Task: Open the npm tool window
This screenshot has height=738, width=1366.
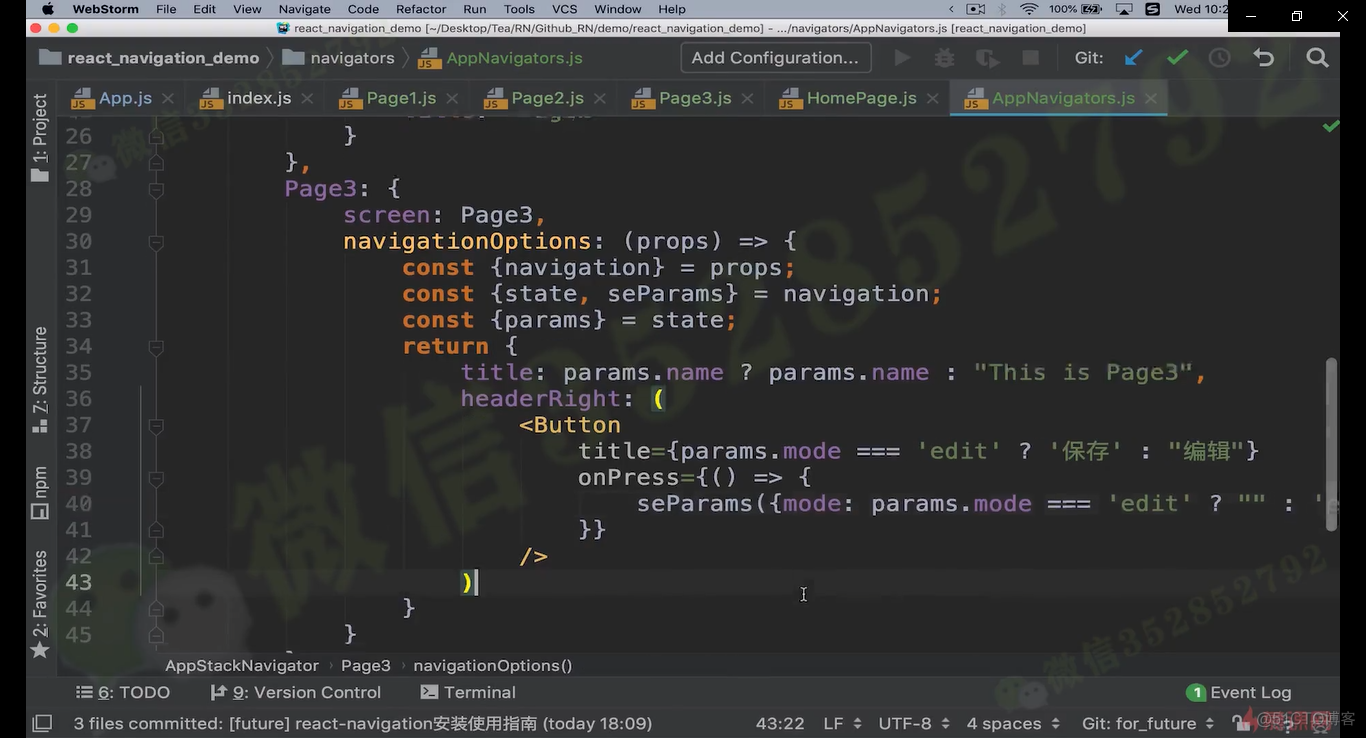Action: (x=40, y=492)
